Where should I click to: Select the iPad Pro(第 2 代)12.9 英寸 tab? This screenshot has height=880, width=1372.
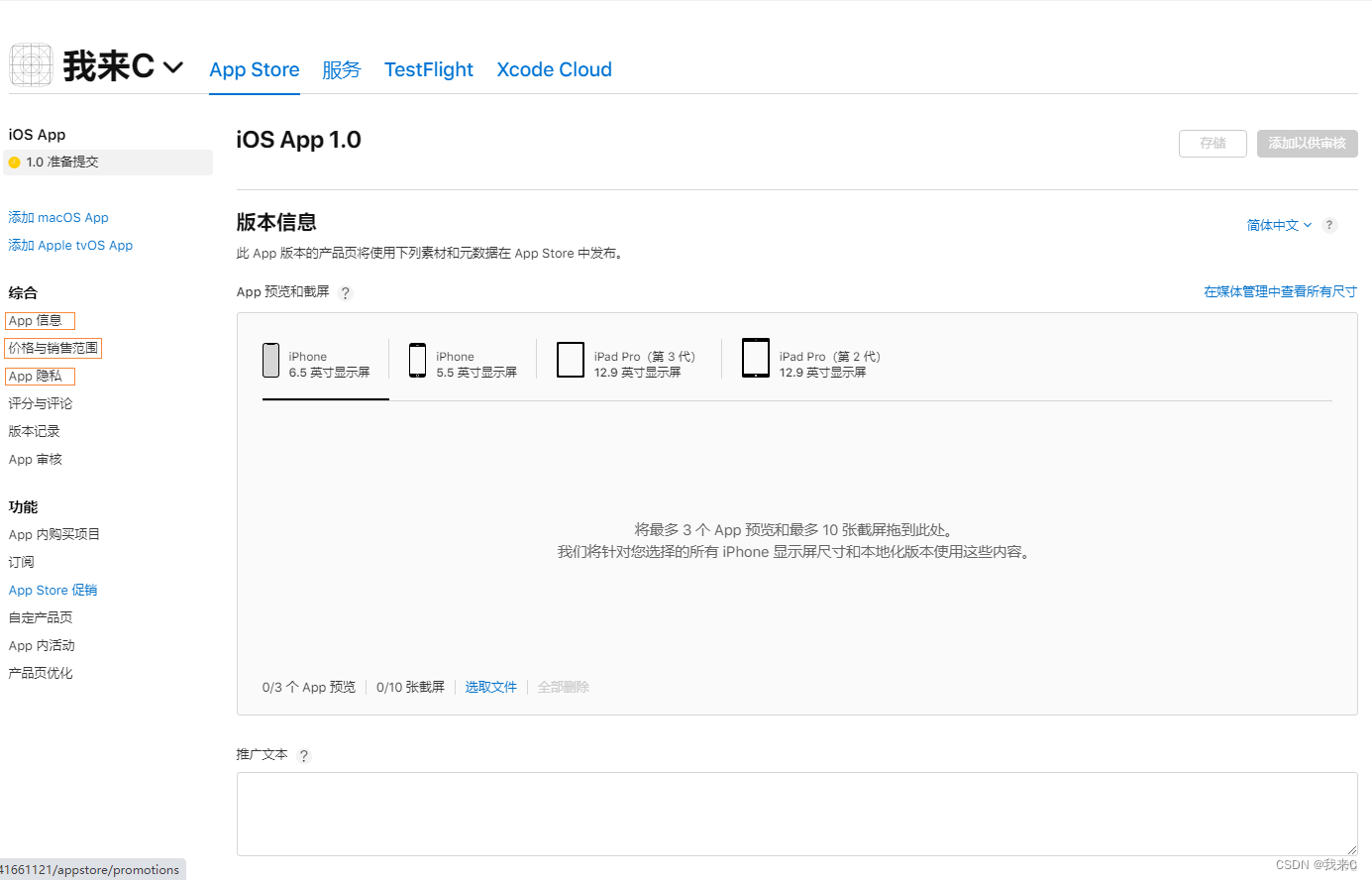coord(811,365)
